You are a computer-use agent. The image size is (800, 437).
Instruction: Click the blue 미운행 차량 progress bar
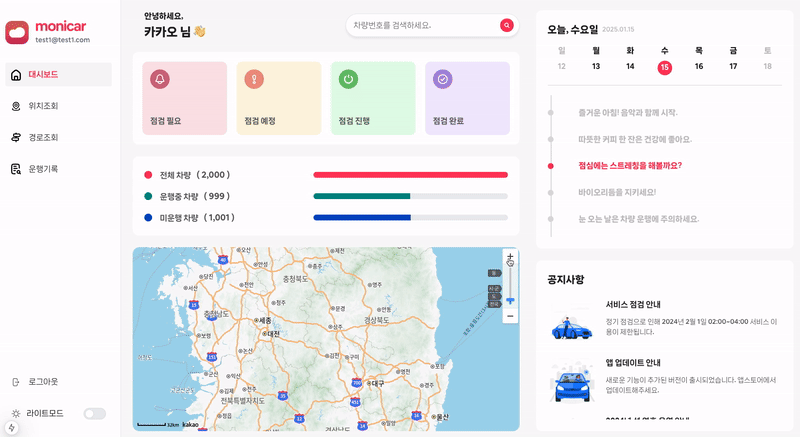pyautogui.click(x=362, y=218)
